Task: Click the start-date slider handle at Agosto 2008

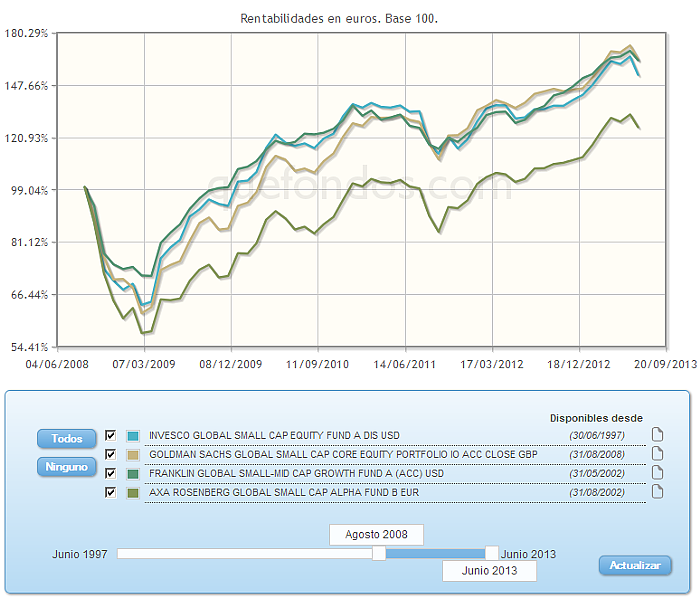Action: pyautogui.click(x=379, y=553)
